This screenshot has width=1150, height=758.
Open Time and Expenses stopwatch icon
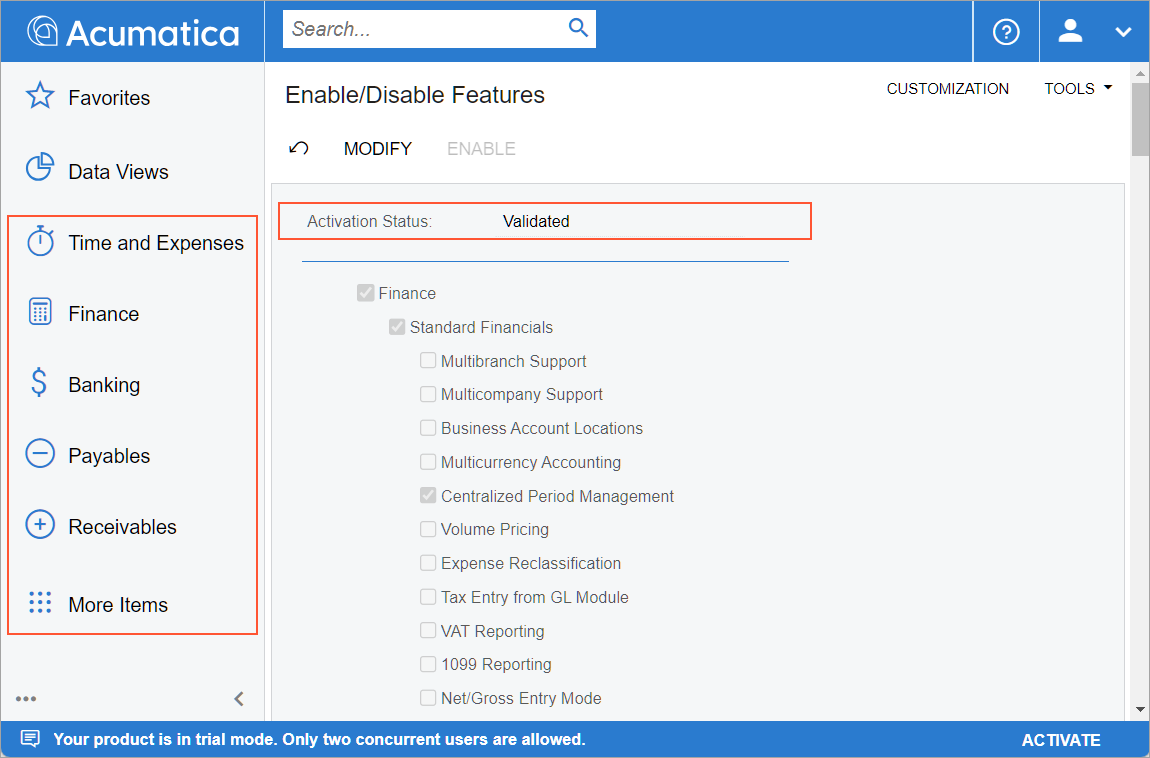[40, 241]
